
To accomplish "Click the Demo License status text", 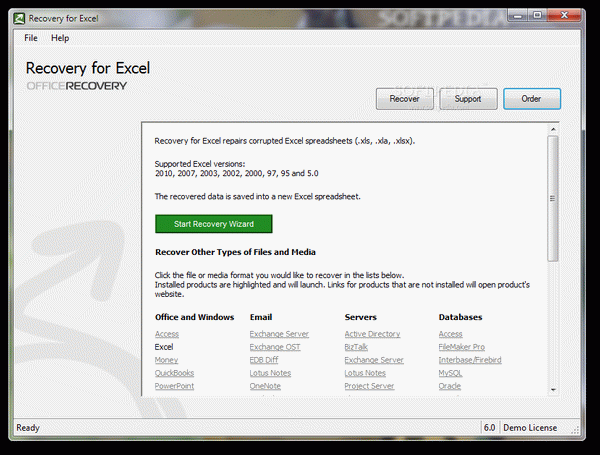I will [530, 428].
